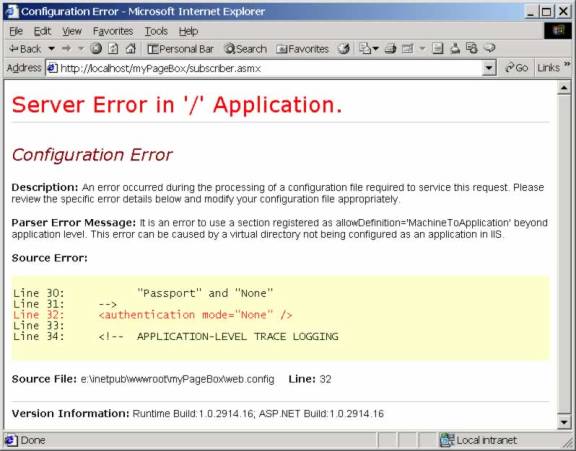Click the 'Server Error in '/' Application.' heading
Viewport: 576px width, 451px height.
point(177,105)
